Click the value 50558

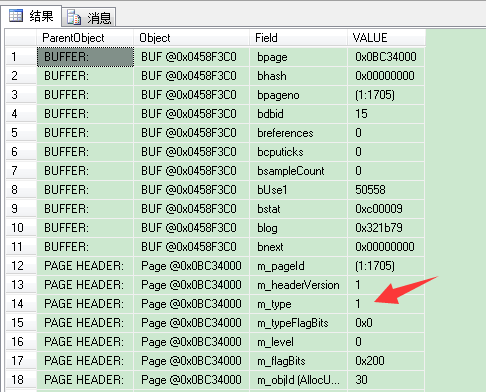386,190
